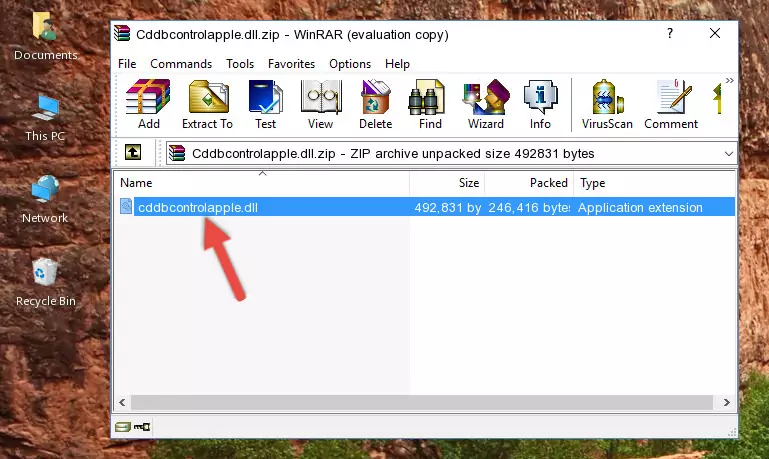This screenshot has height=459, width=769.
Task: Select the Documents desktop icon
Action: click(x=45, y=37)
